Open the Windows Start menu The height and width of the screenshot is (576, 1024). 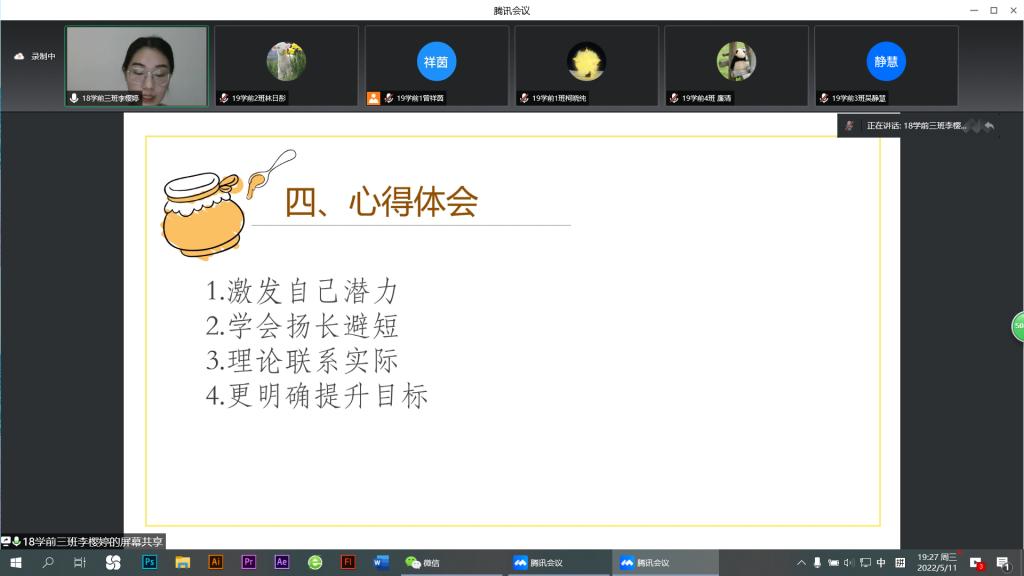click(x=16, y=562)
